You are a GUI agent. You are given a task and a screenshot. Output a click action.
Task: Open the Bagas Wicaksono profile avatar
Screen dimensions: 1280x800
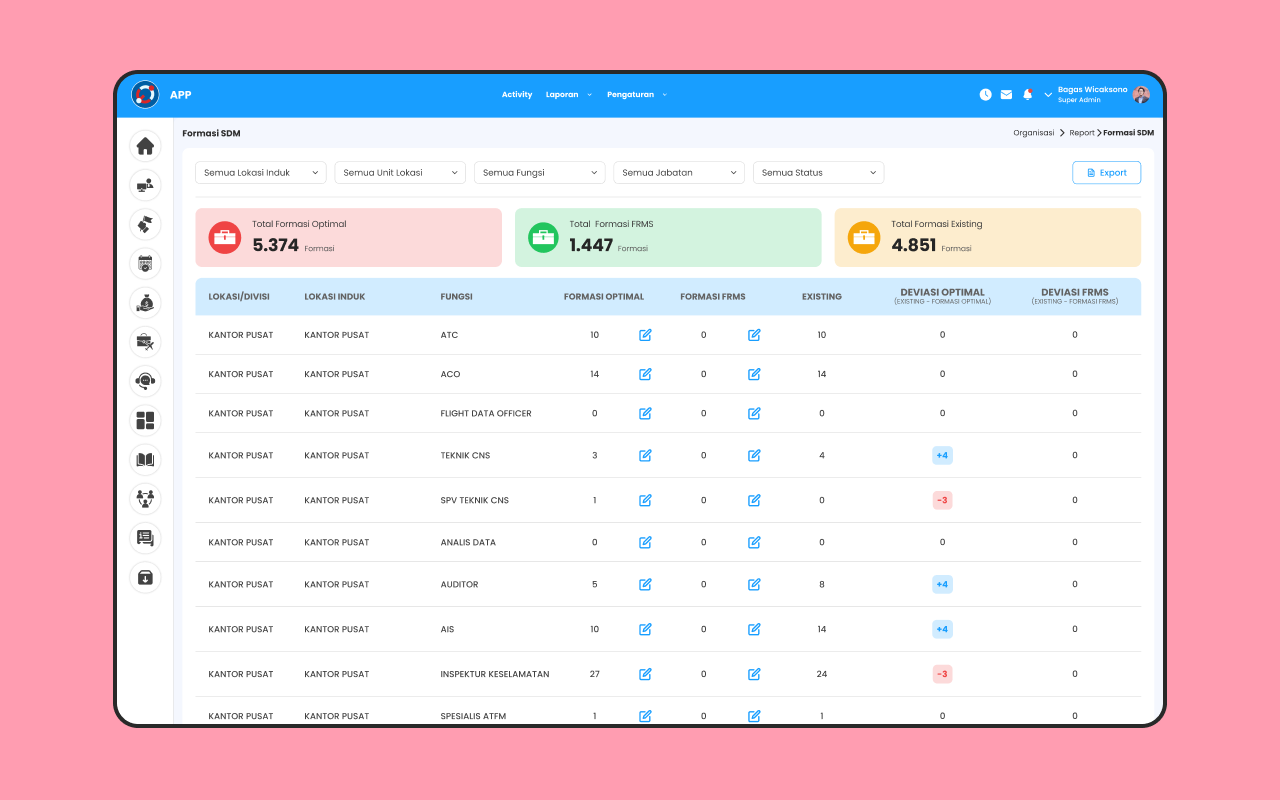point(1141,95)
